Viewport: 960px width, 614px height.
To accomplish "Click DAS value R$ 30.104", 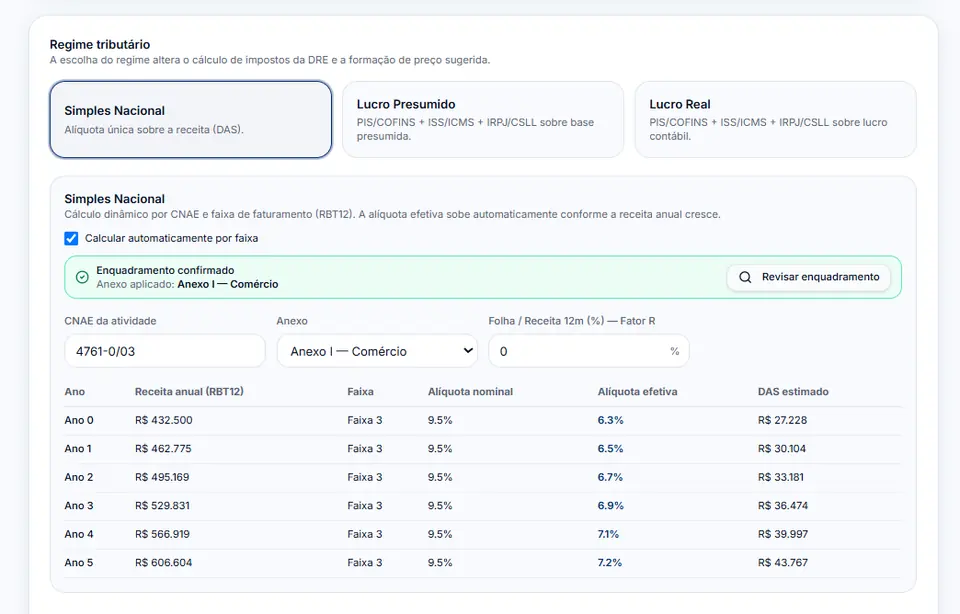I will coord(782,449).
